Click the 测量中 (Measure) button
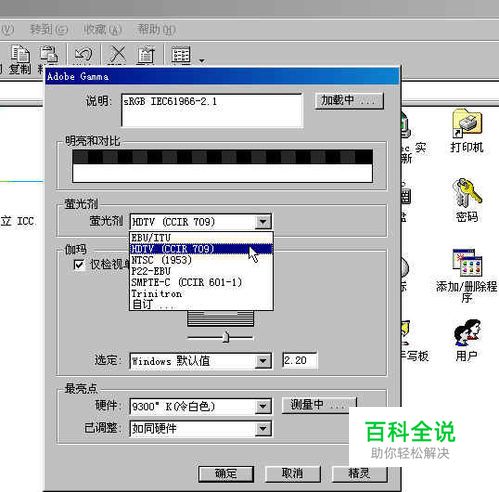Screen dimensions: 499x492 coord(319,405)
